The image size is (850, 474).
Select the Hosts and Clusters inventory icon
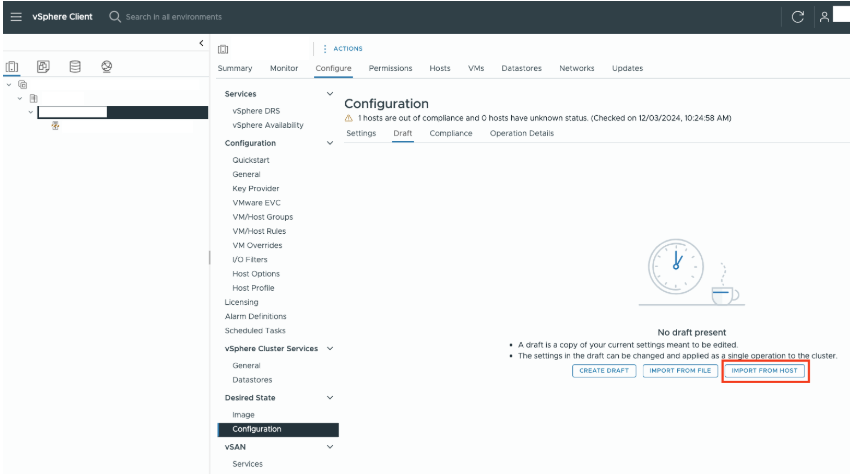click(x=12, y=67)
